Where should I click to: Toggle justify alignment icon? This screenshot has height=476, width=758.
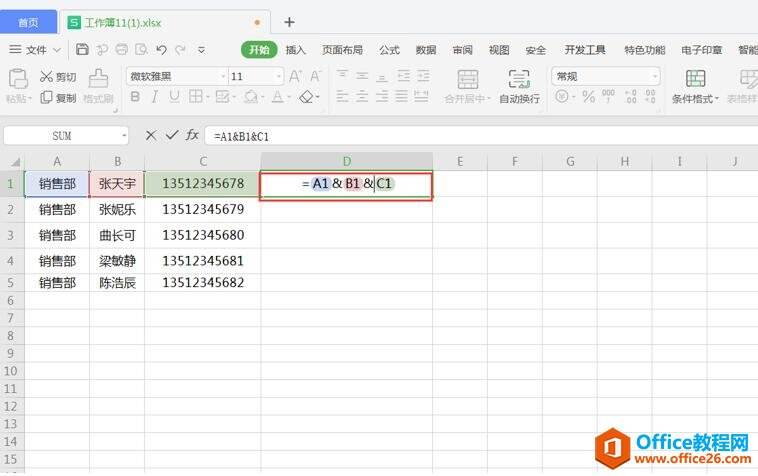[402, 97]
